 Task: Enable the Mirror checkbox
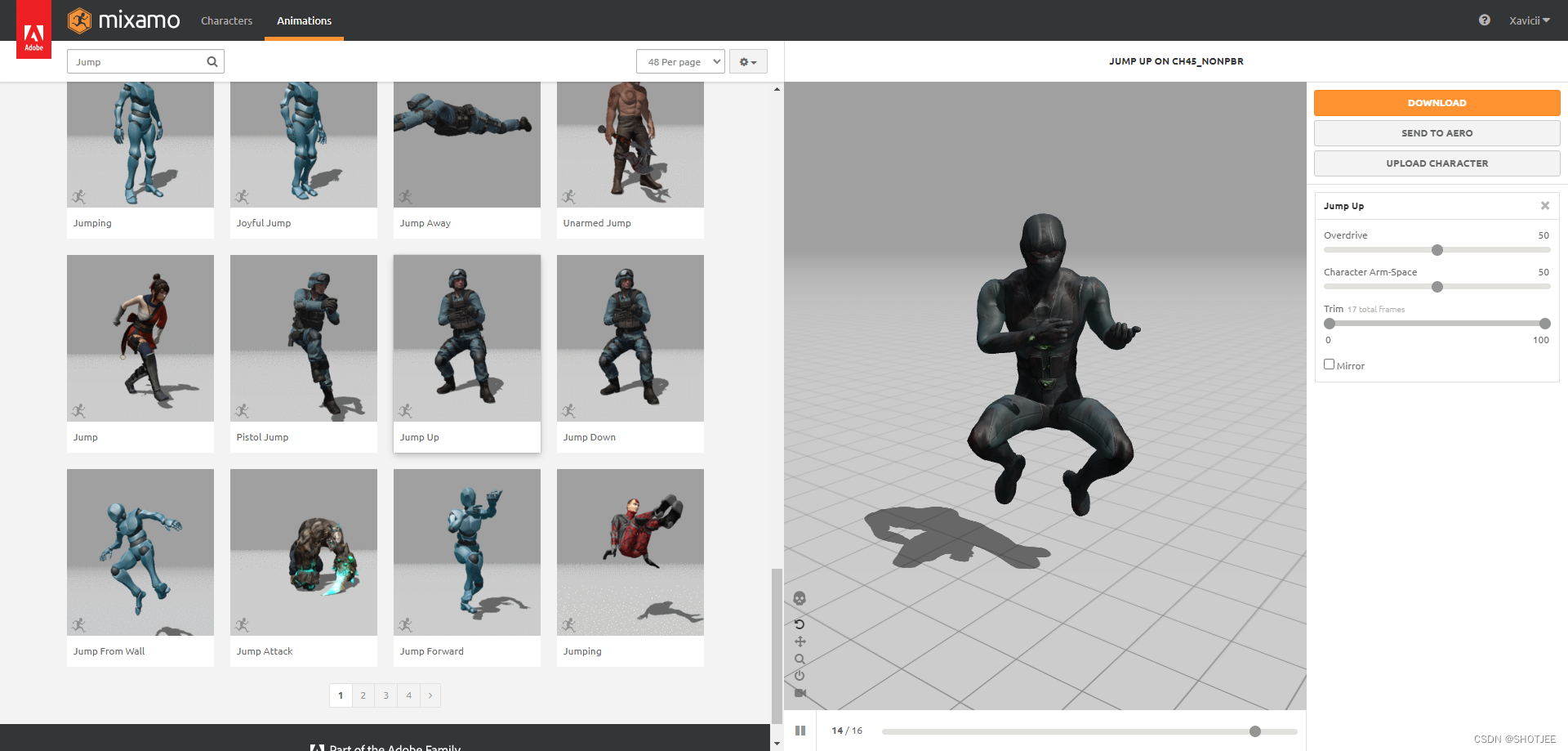click(1329, 364)
